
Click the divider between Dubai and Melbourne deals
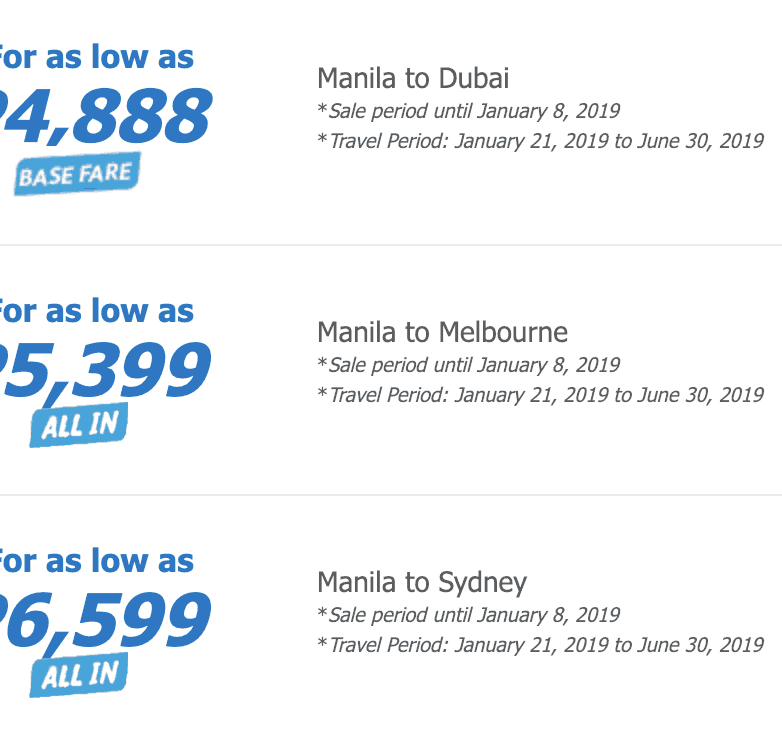391,245
